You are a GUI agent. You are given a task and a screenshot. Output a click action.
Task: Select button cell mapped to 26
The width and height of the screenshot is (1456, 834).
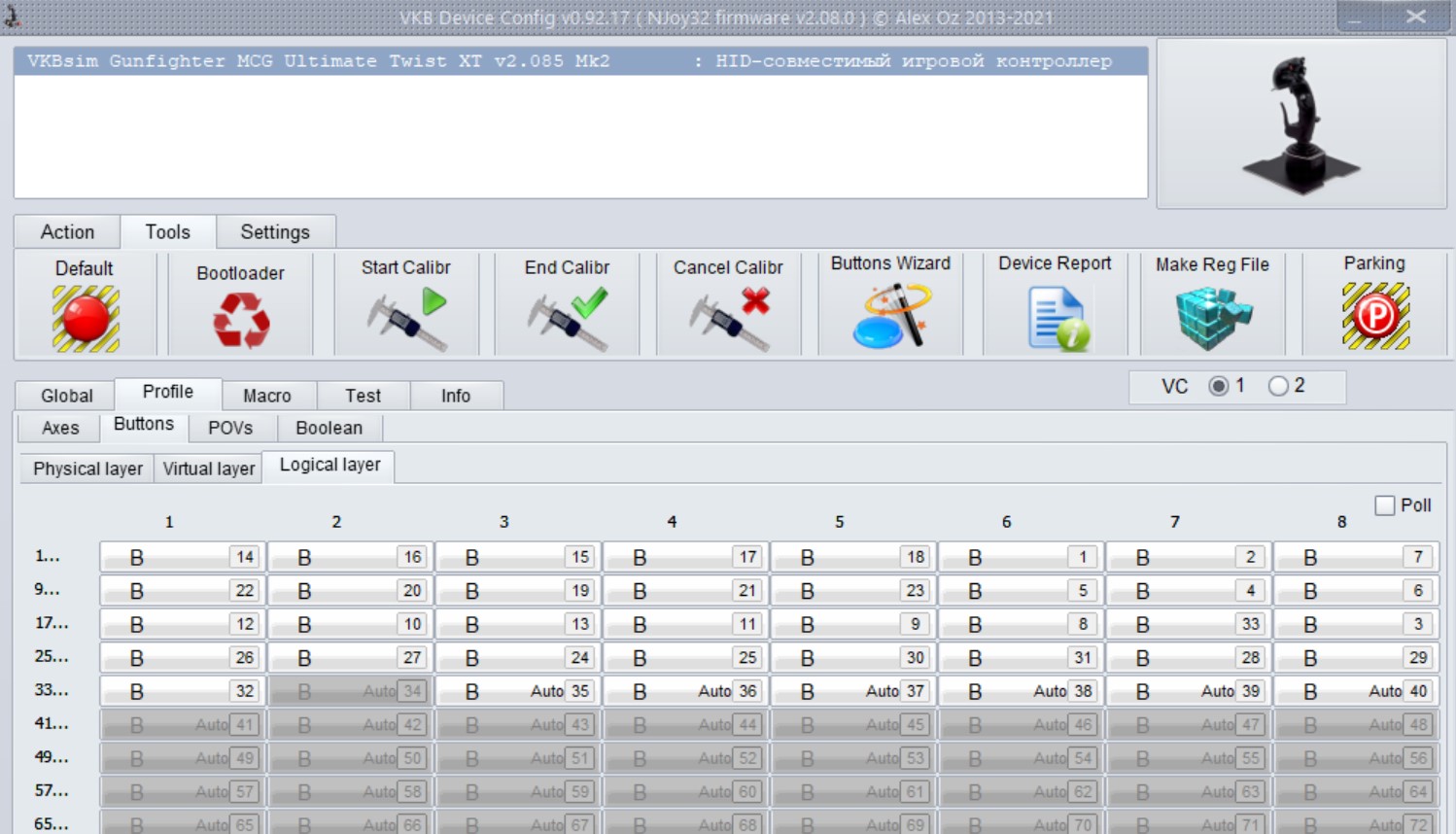183,657
